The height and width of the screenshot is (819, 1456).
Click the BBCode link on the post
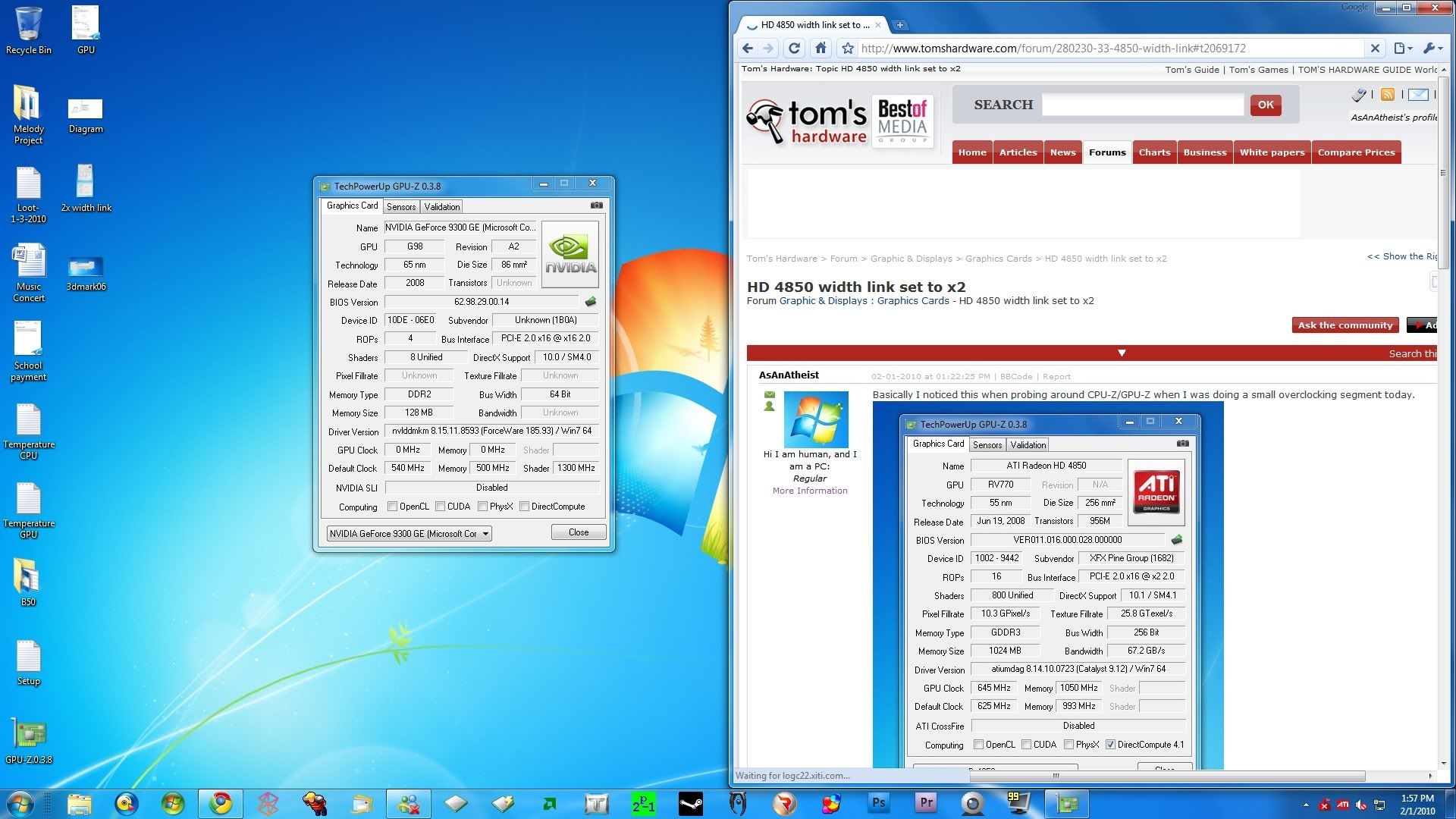pos(1015,377)
